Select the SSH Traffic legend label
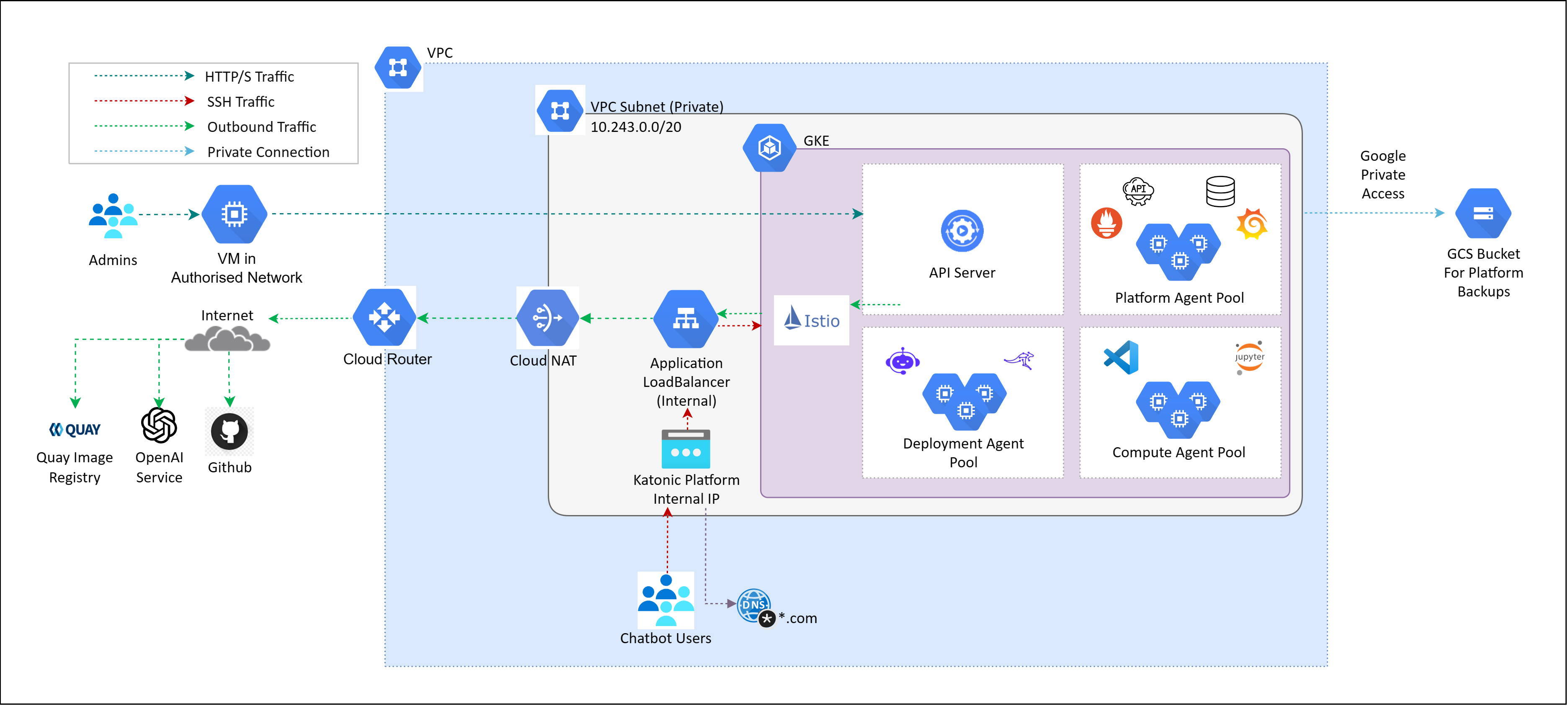 coord(240,102)
